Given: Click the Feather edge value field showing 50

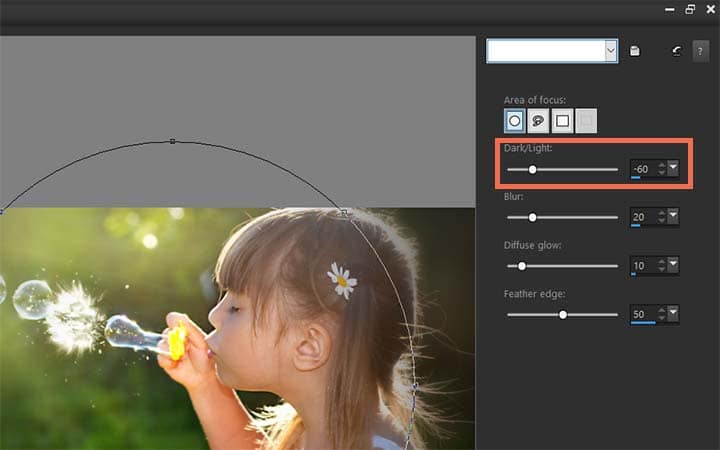Looking at the screenshot, I should pyautogui.click(x=643, y=314).
